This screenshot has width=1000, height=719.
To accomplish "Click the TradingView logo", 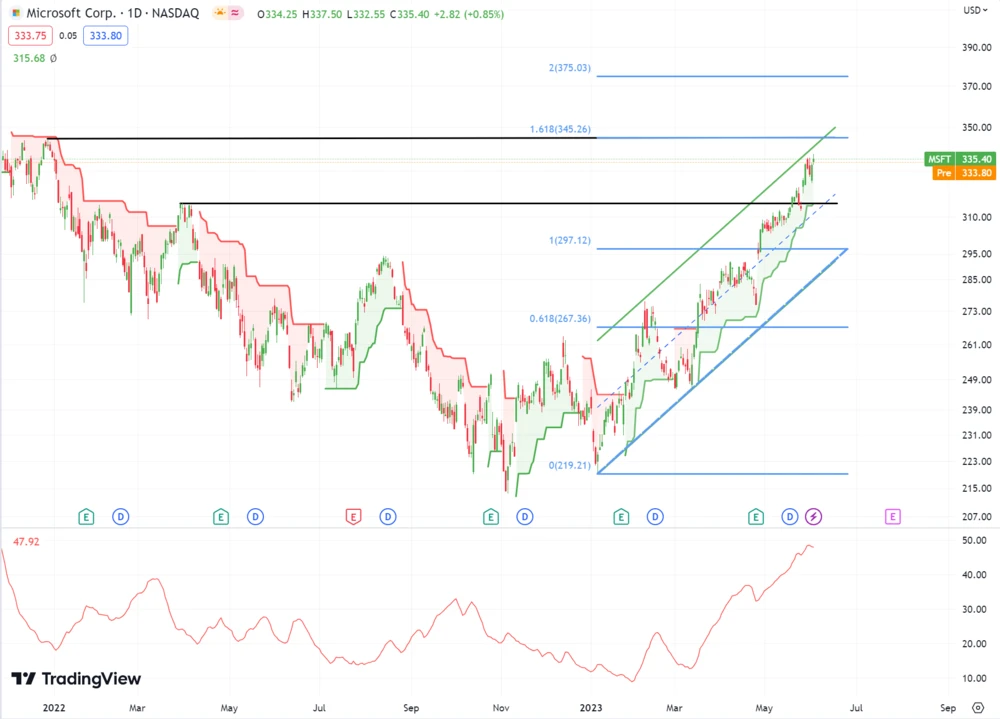I will (x=76, y=679).
